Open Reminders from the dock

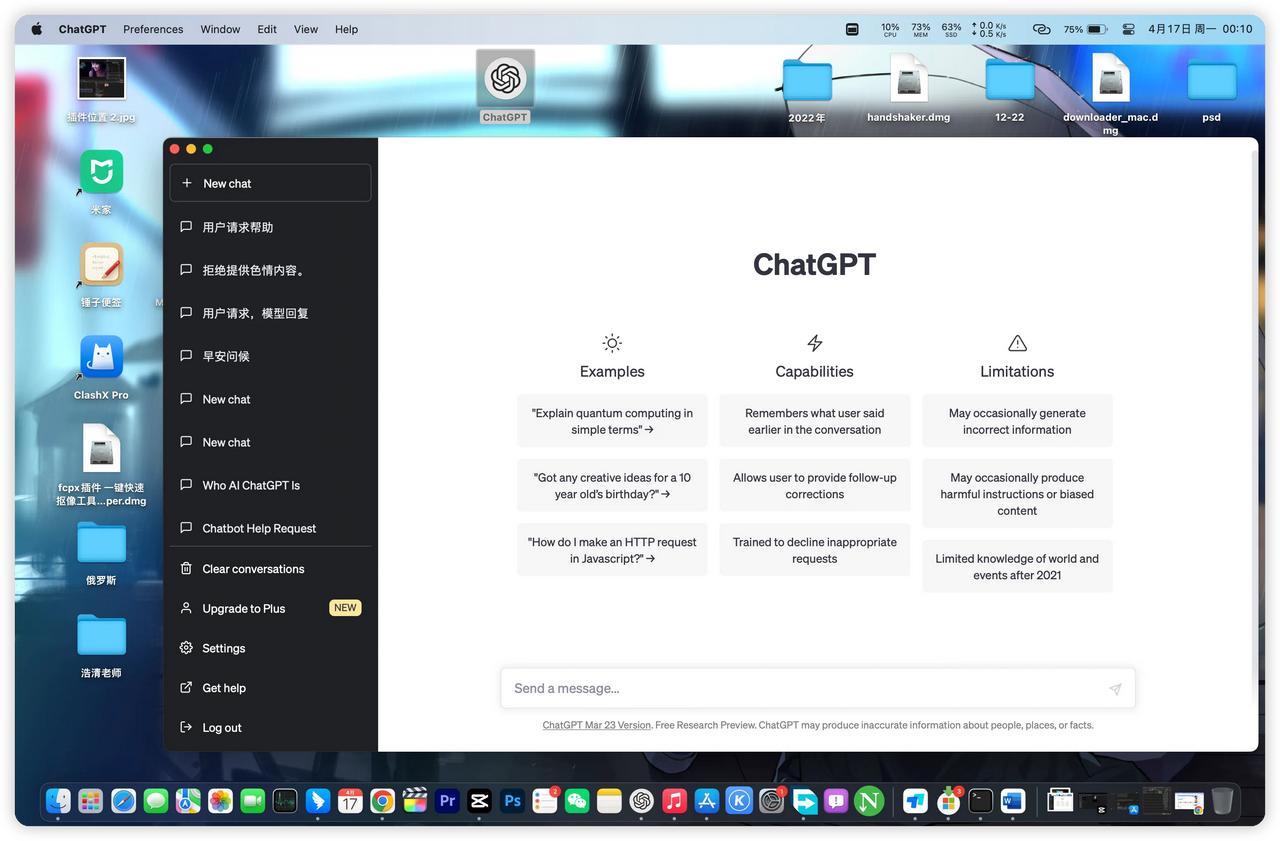(544, 801)
